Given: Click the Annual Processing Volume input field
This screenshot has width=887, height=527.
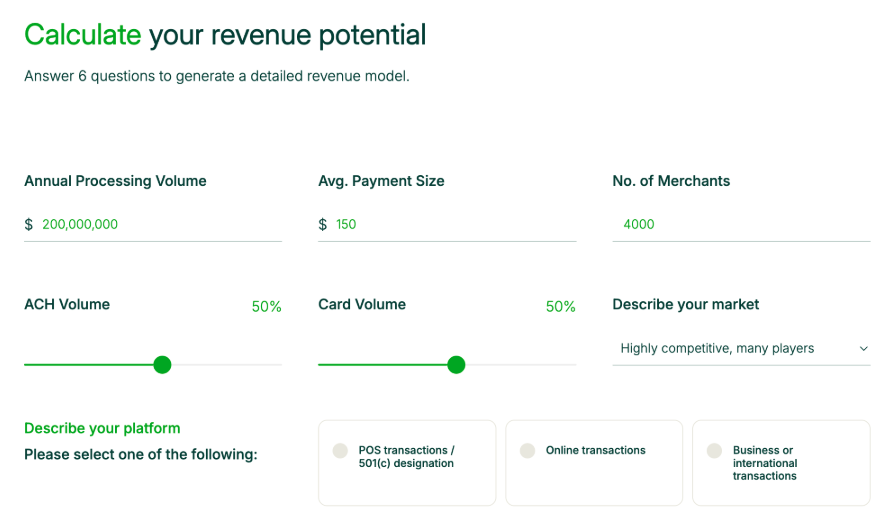Looking at the screenshot, I should (153, 224).
